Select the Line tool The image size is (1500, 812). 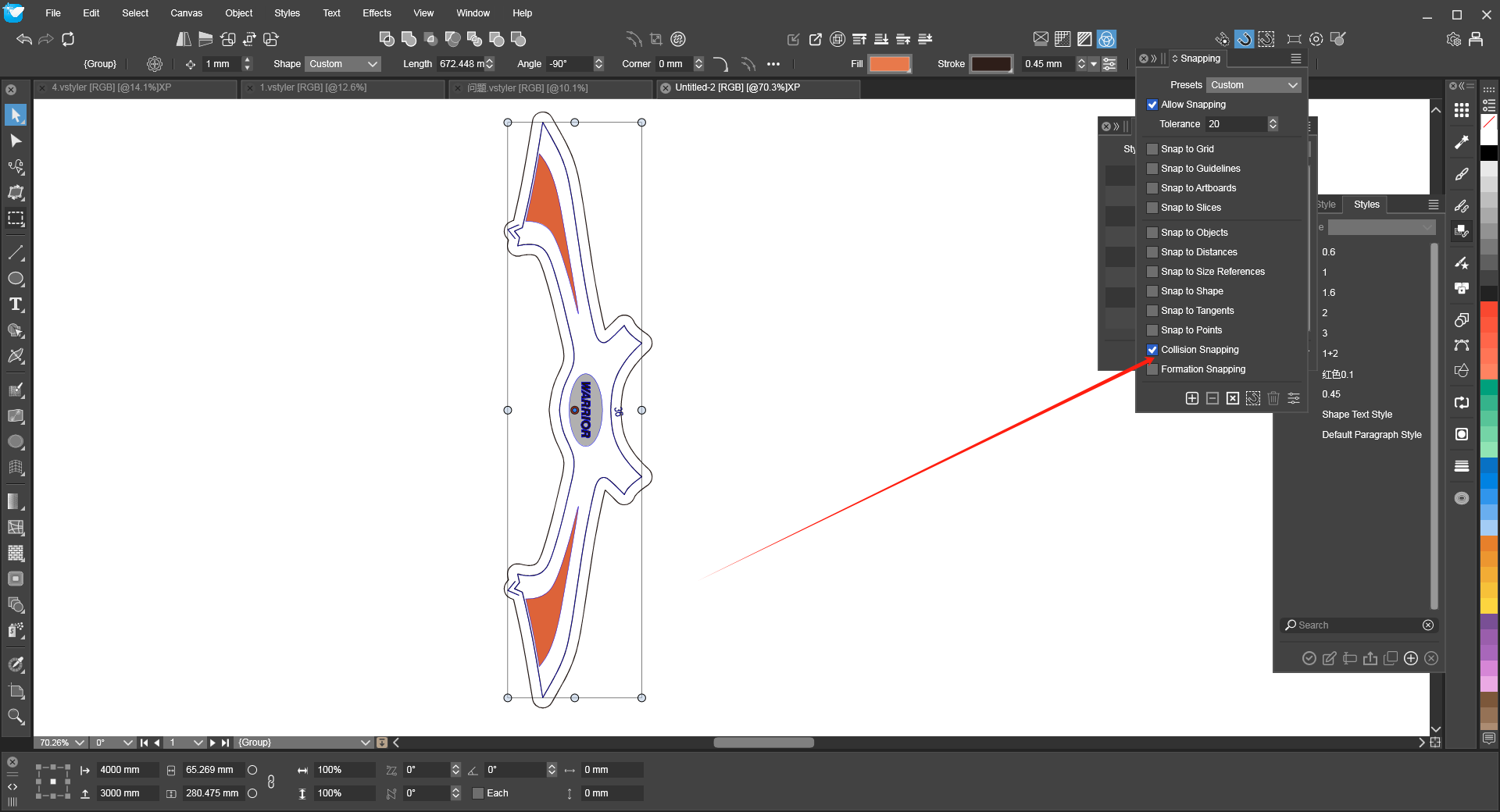pyautogui.click(x=16, y=253)
